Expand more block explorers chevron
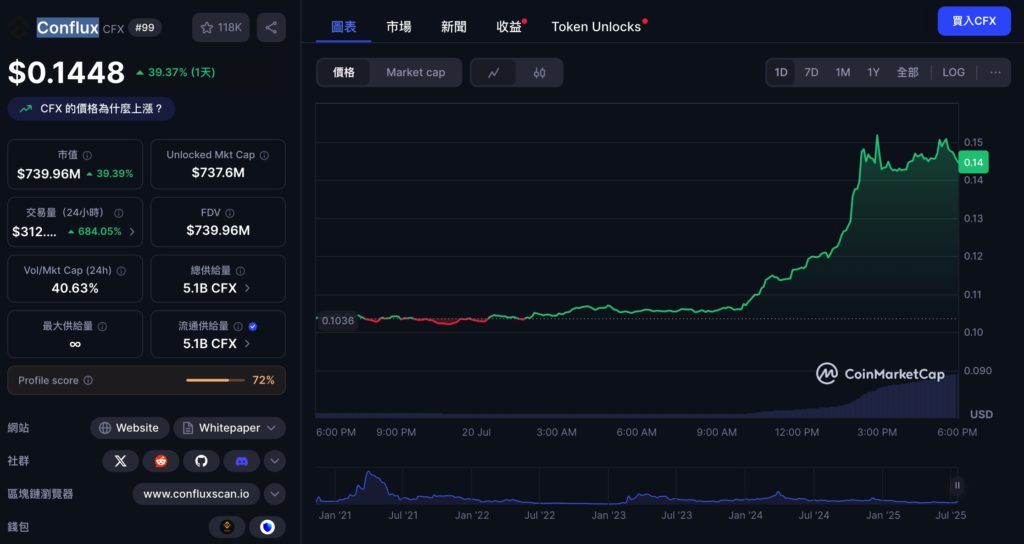Viewport: 1024px width, 544px height. coord(275,494)
